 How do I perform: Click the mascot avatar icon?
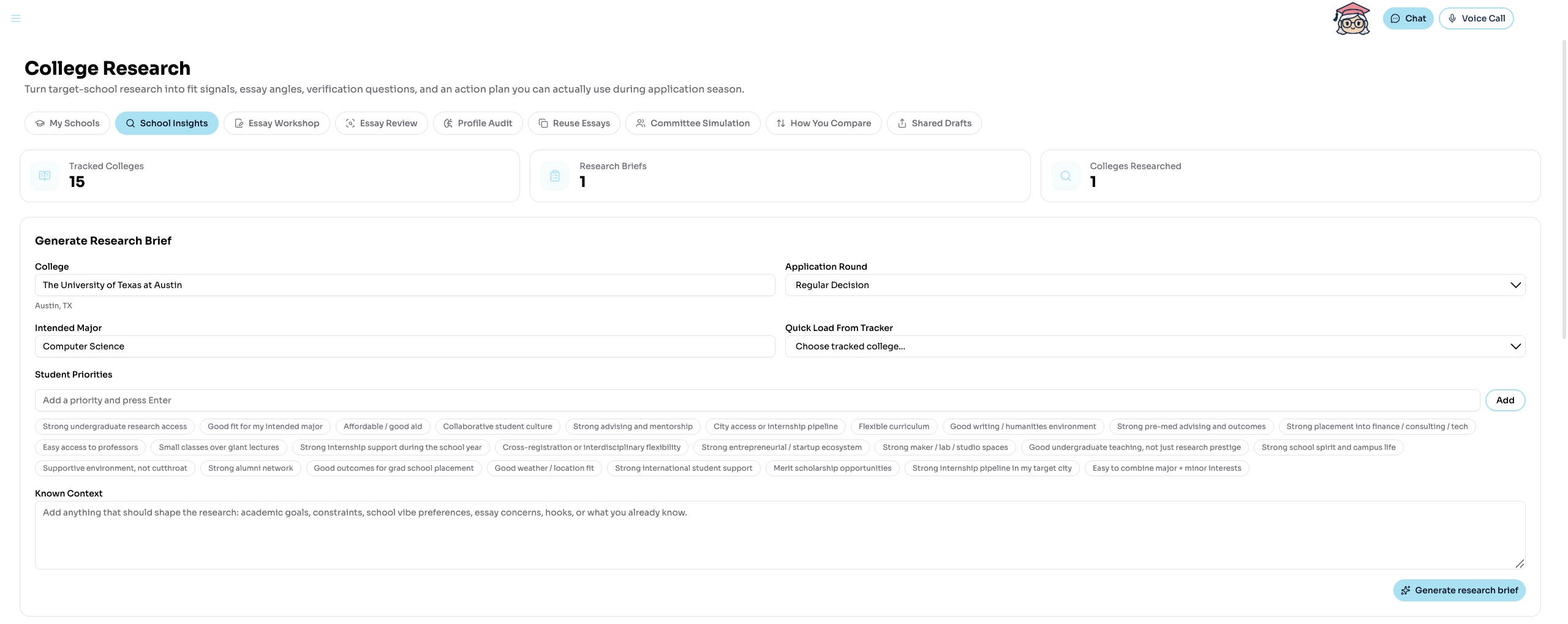click(x=1351, y=18)
